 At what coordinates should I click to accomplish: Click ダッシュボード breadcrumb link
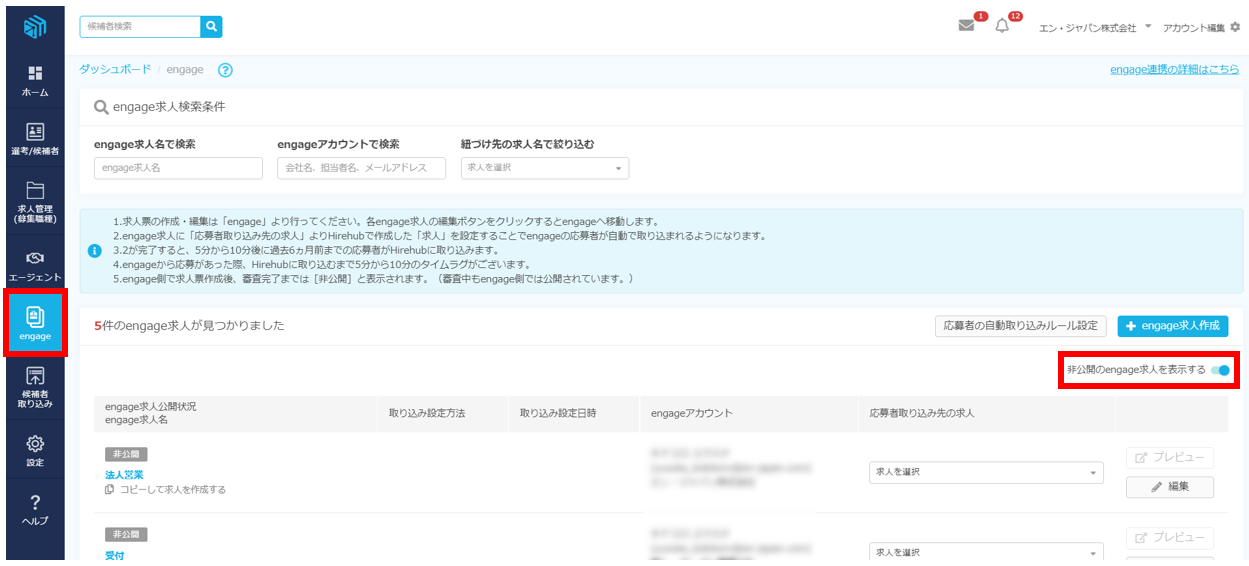(115, 69)
